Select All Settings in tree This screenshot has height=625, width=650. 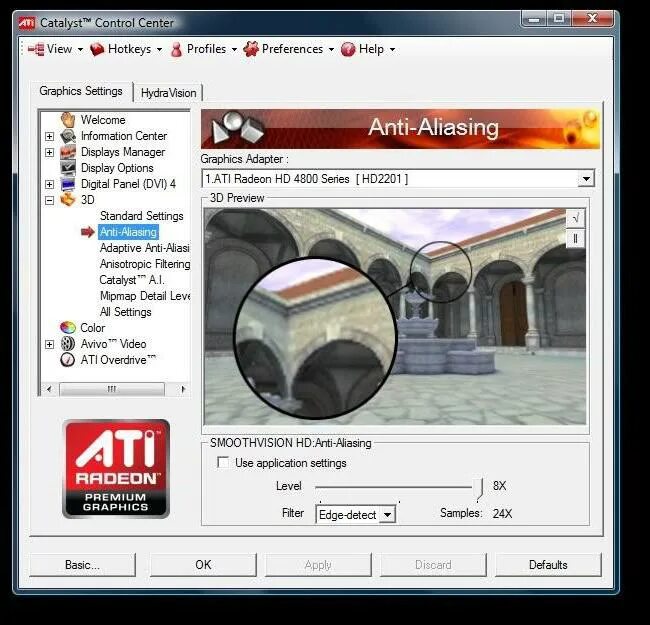[x=126, y=312]
